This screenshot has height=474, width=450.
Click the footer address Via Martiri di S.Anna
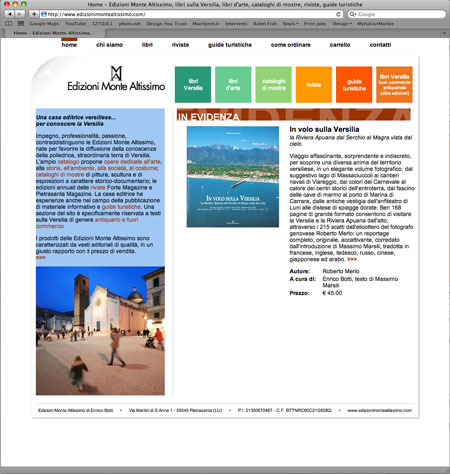175,410
